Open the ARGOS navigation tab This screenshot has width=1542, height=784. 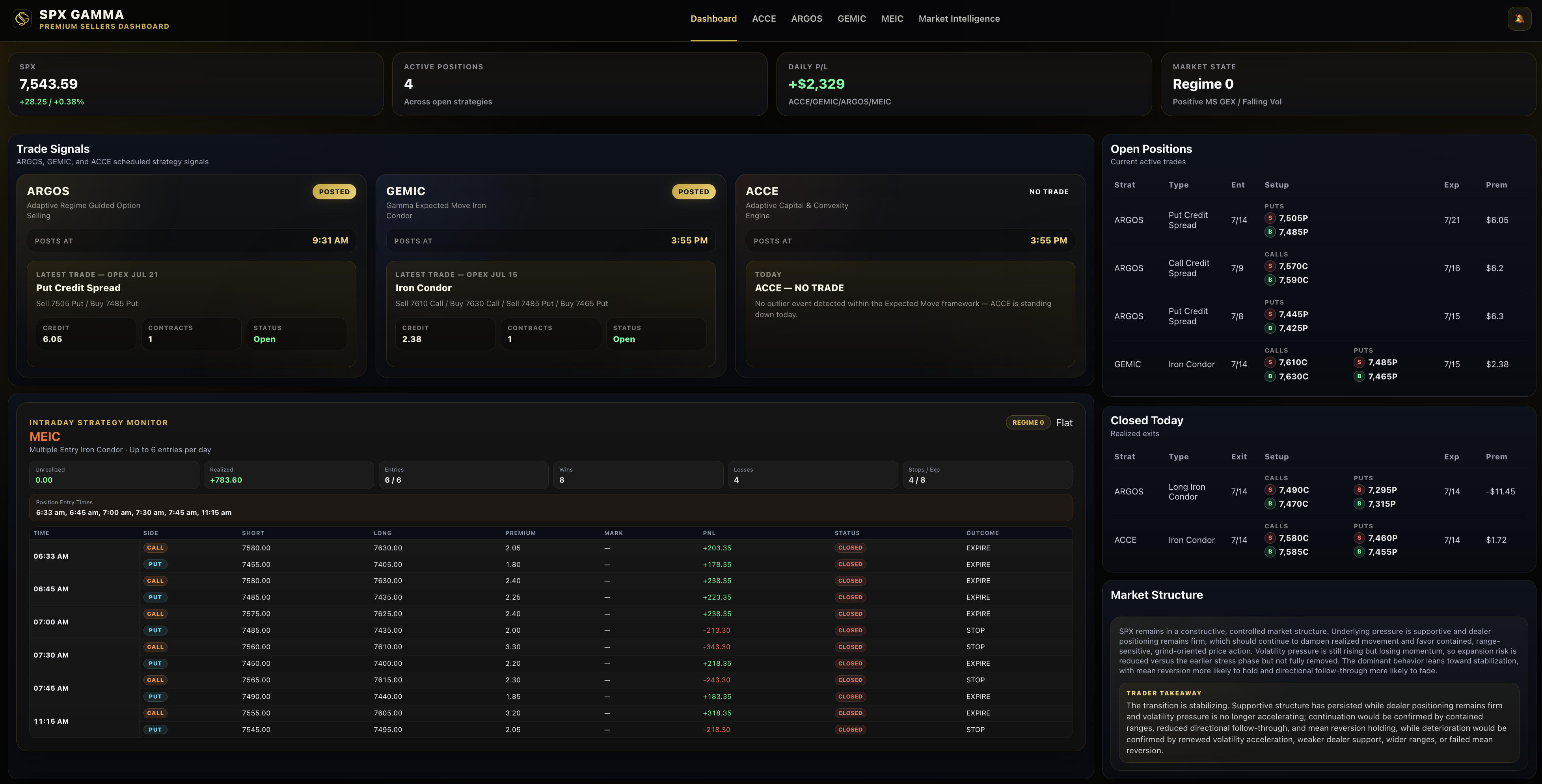(806, 19)
